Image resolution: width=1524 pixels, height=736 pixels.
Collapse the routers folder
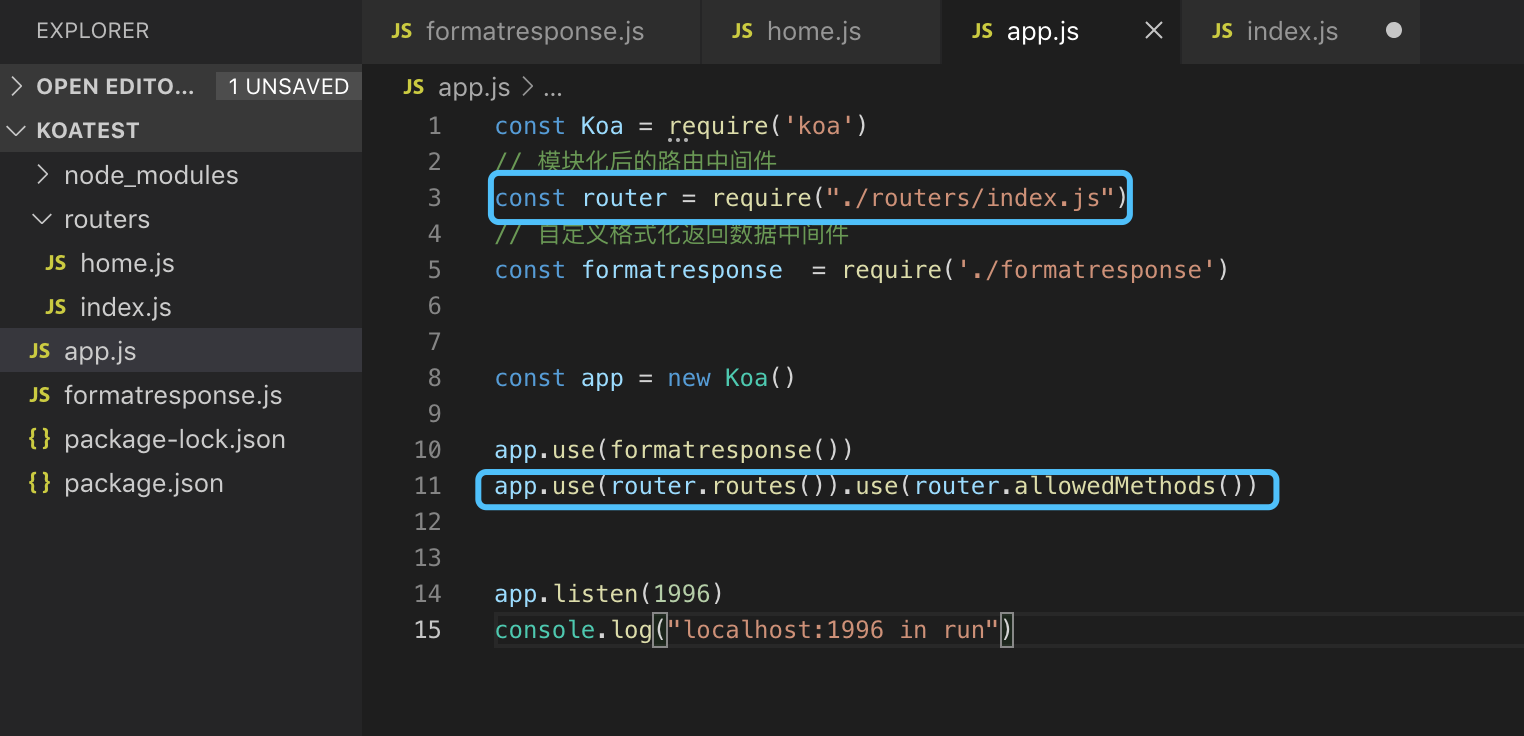[106, 219]
